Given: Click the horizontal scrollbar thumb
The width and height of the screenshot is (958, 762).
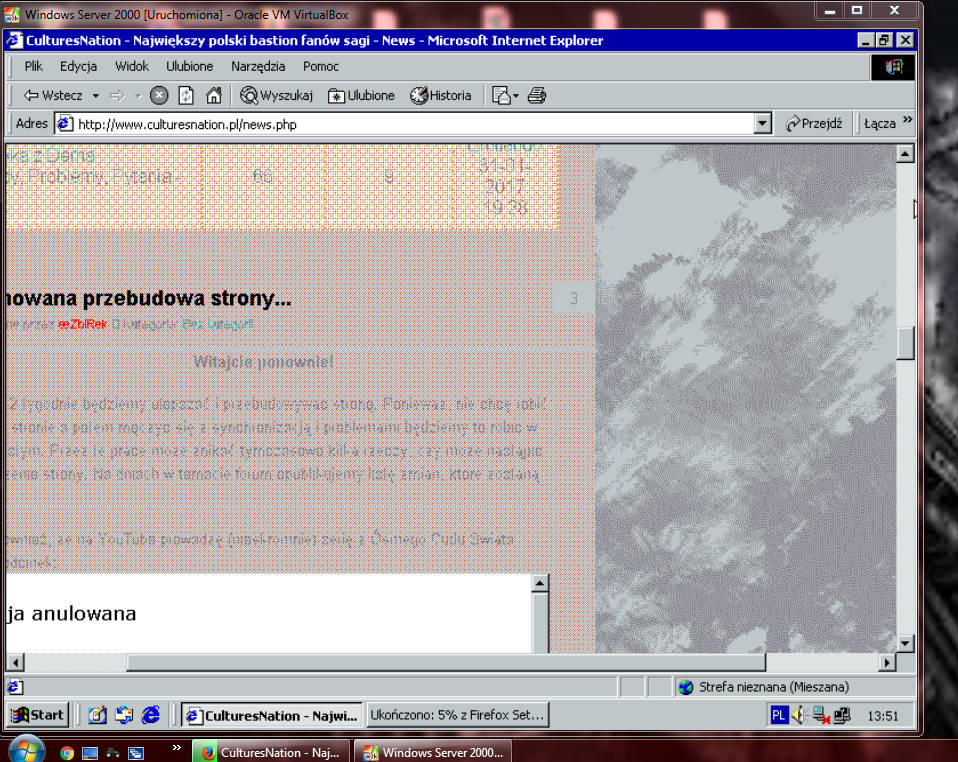Looking at the screenshot, I should tap(446, 662).
